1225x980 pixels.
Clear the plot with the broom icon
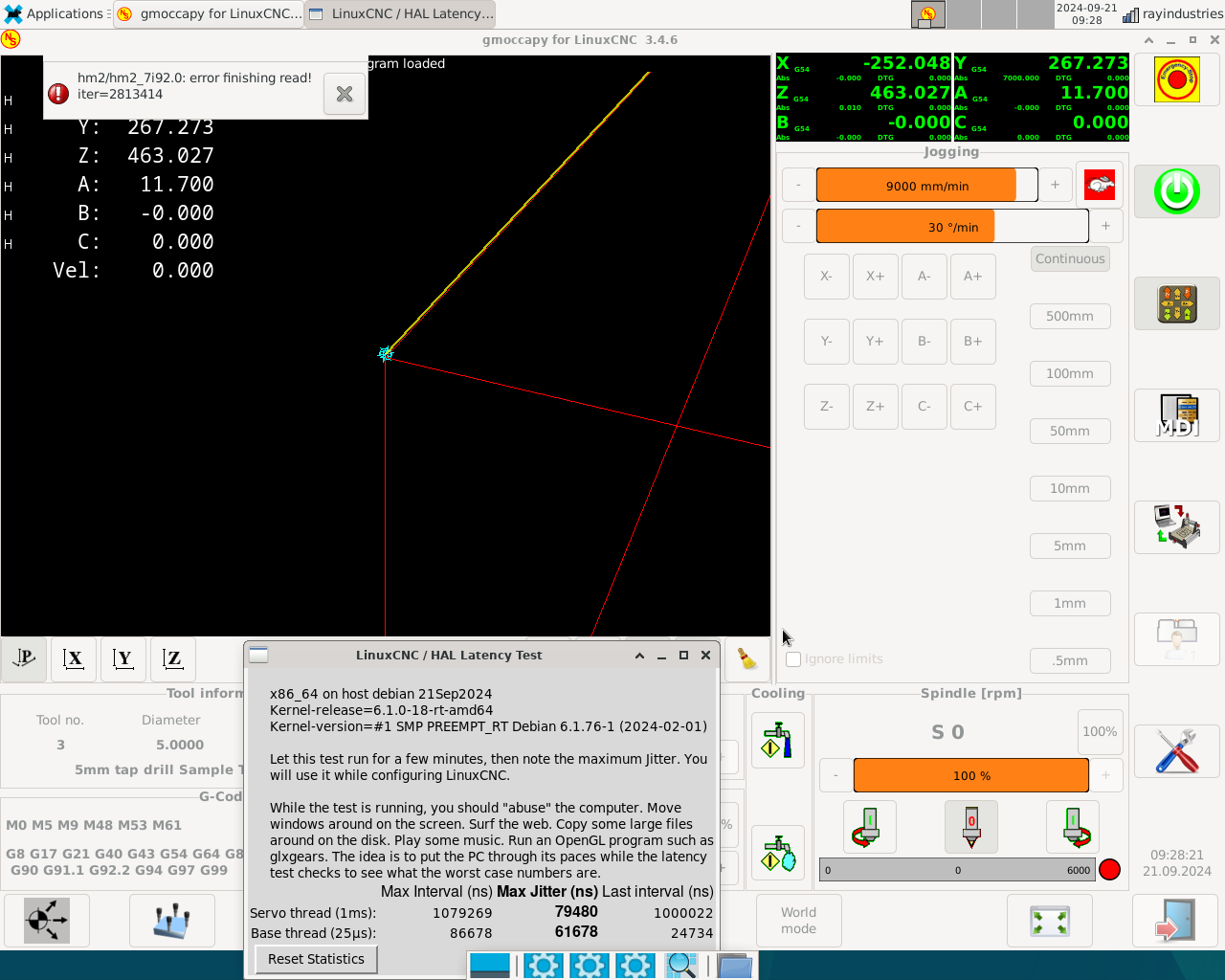[746, 658]
